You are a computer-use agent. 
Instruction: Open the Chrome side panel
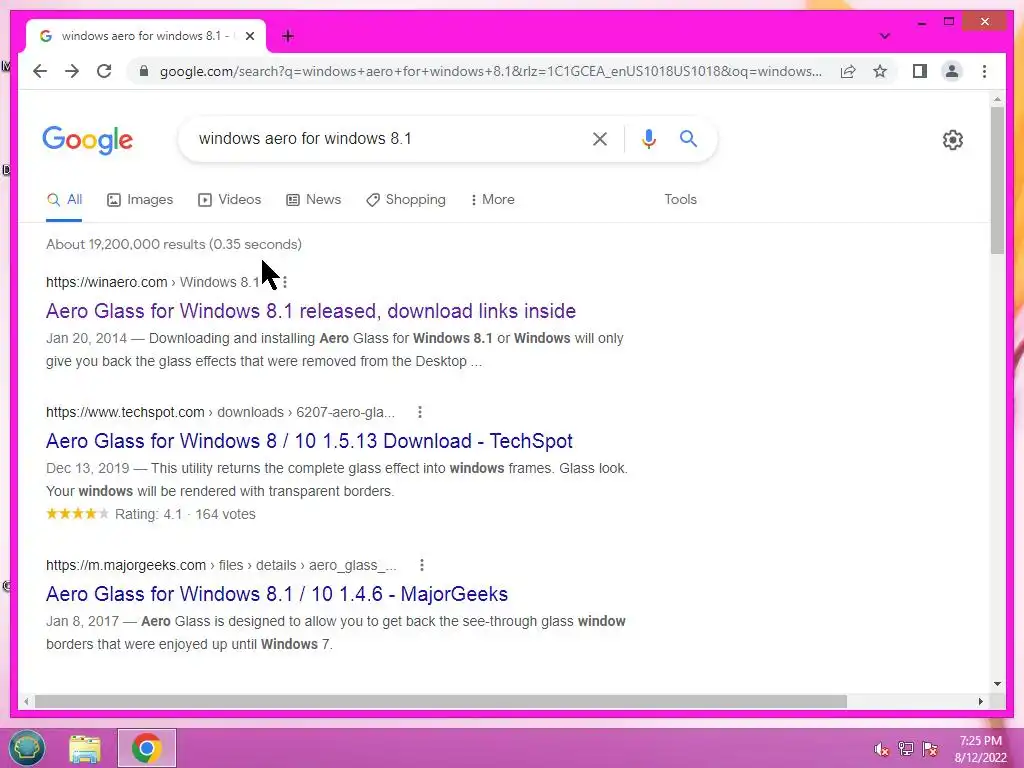920,71
